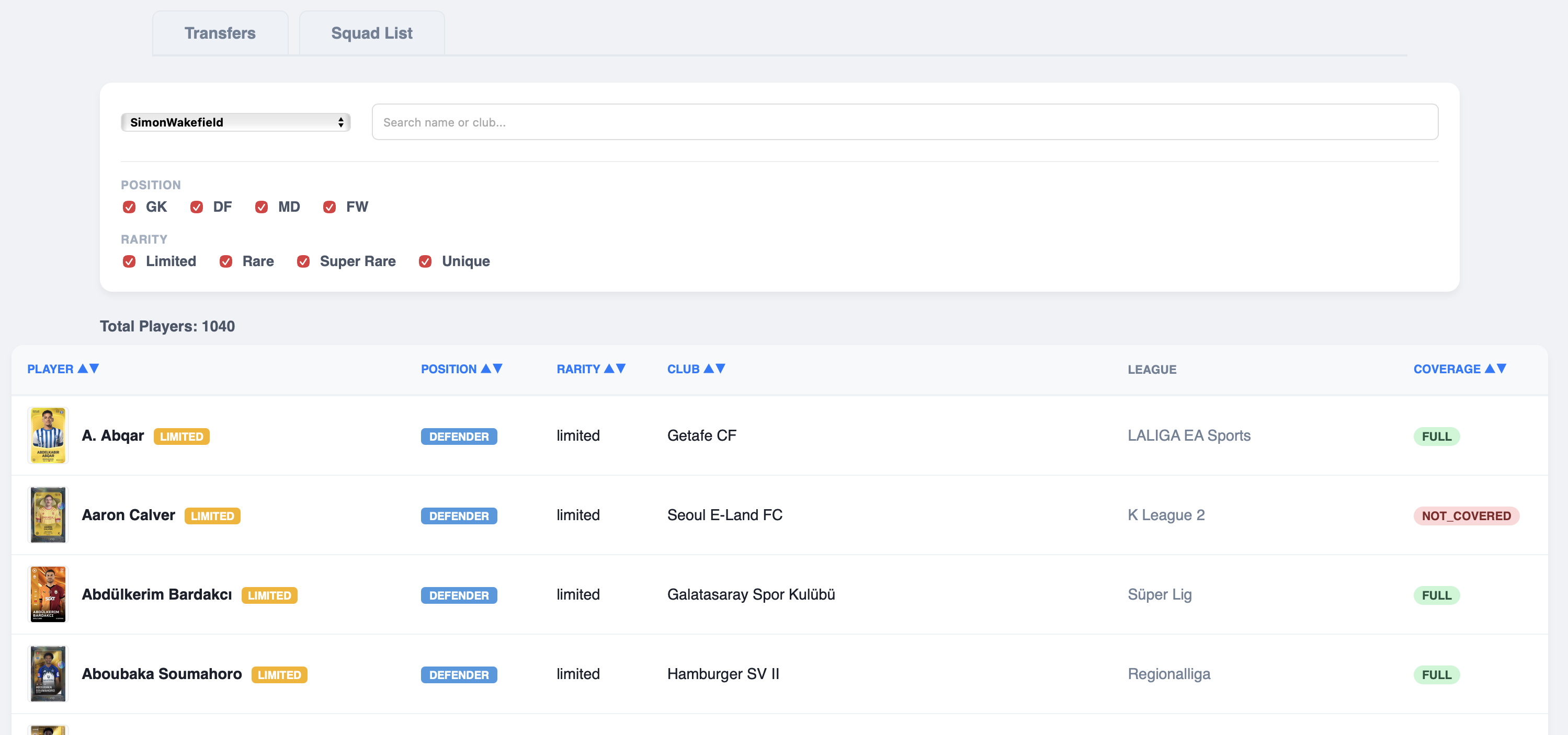Uncheck the GK position filter

click(129, 208)
